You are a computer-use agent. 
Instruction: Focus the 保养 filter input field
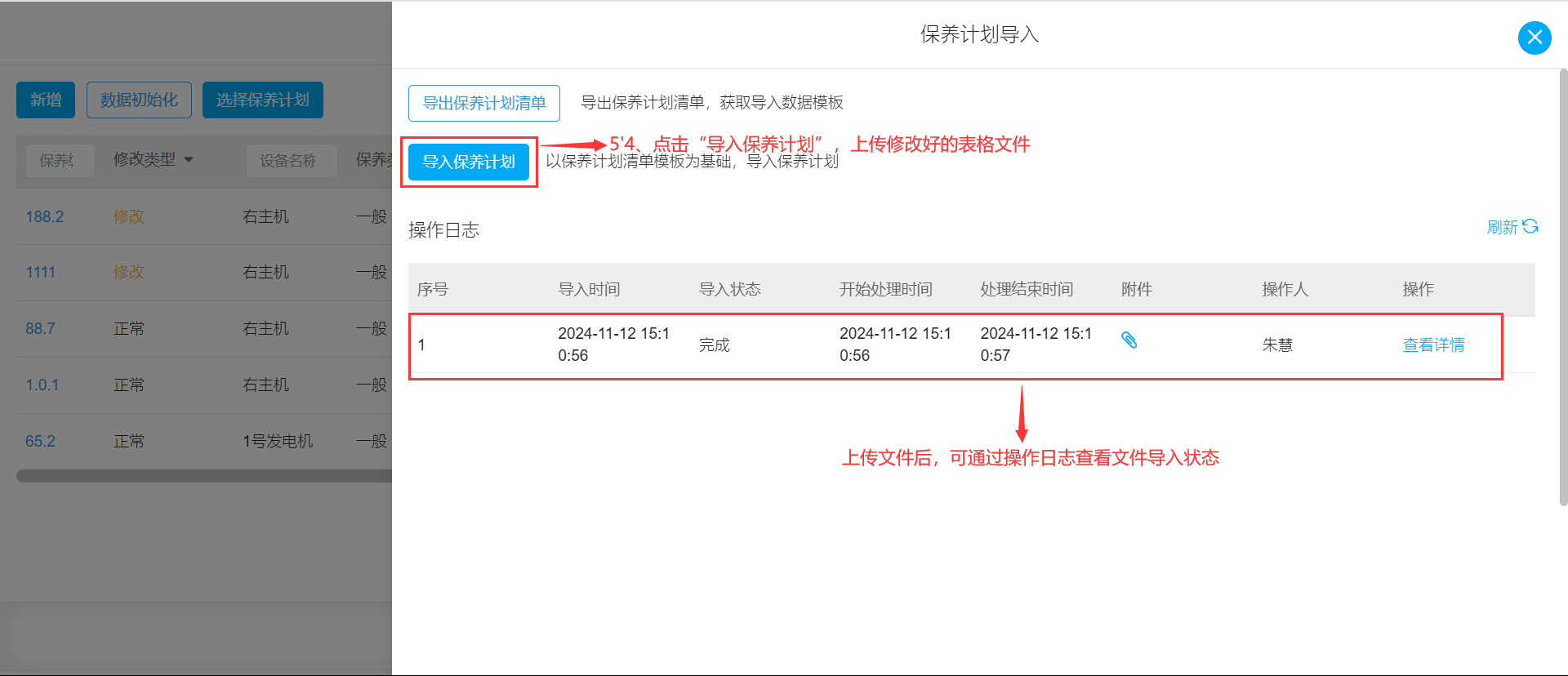pos(60,161)
